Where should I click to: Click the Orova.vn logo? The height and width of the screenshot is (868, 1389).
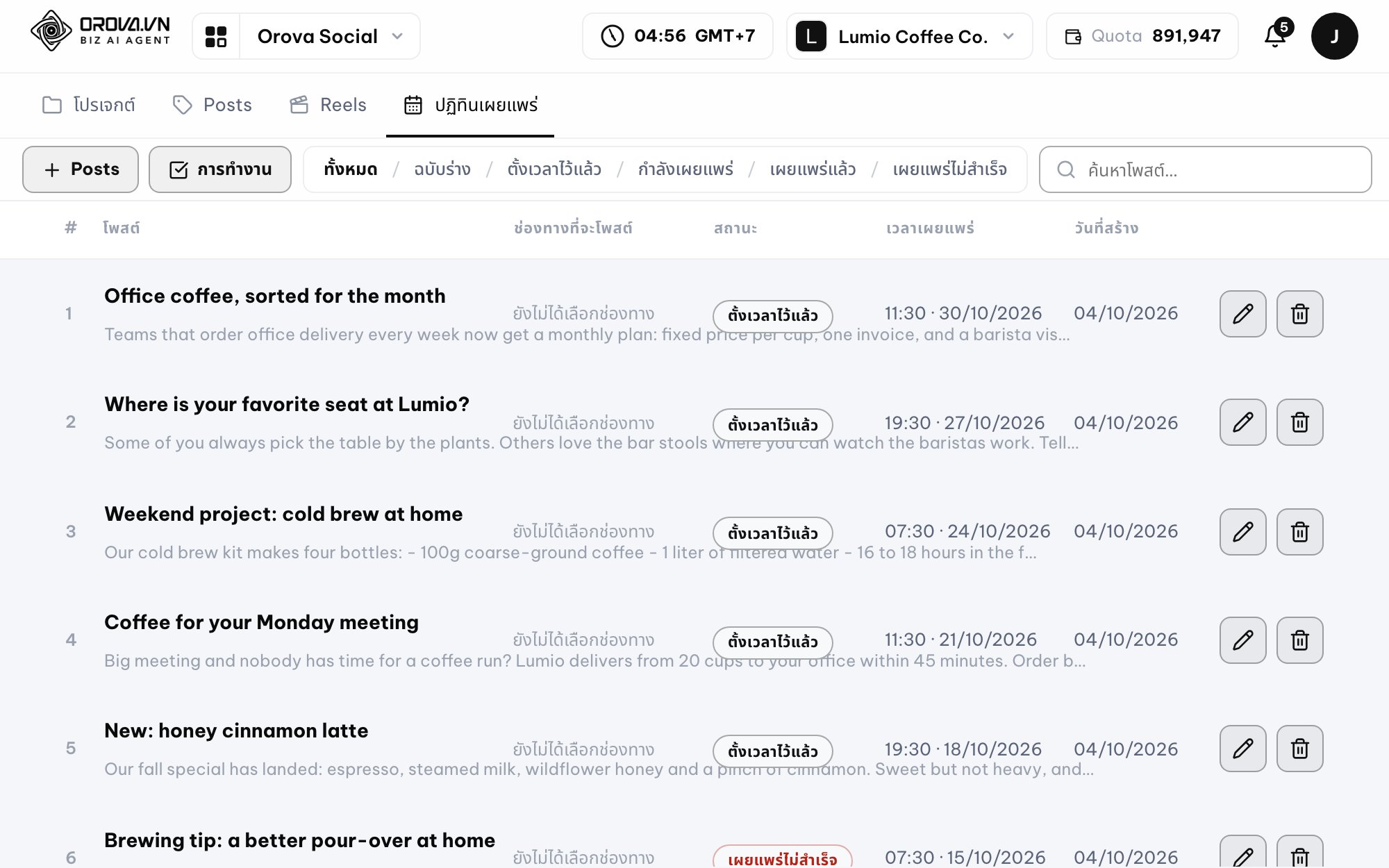[x=101, y=31]
